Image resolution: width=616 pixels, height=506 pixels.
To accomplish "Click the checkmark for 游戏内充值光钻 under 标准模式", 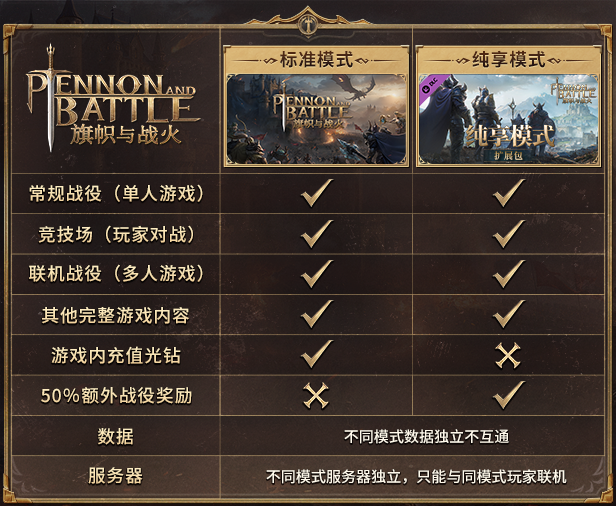I will [x=317, y=354].
